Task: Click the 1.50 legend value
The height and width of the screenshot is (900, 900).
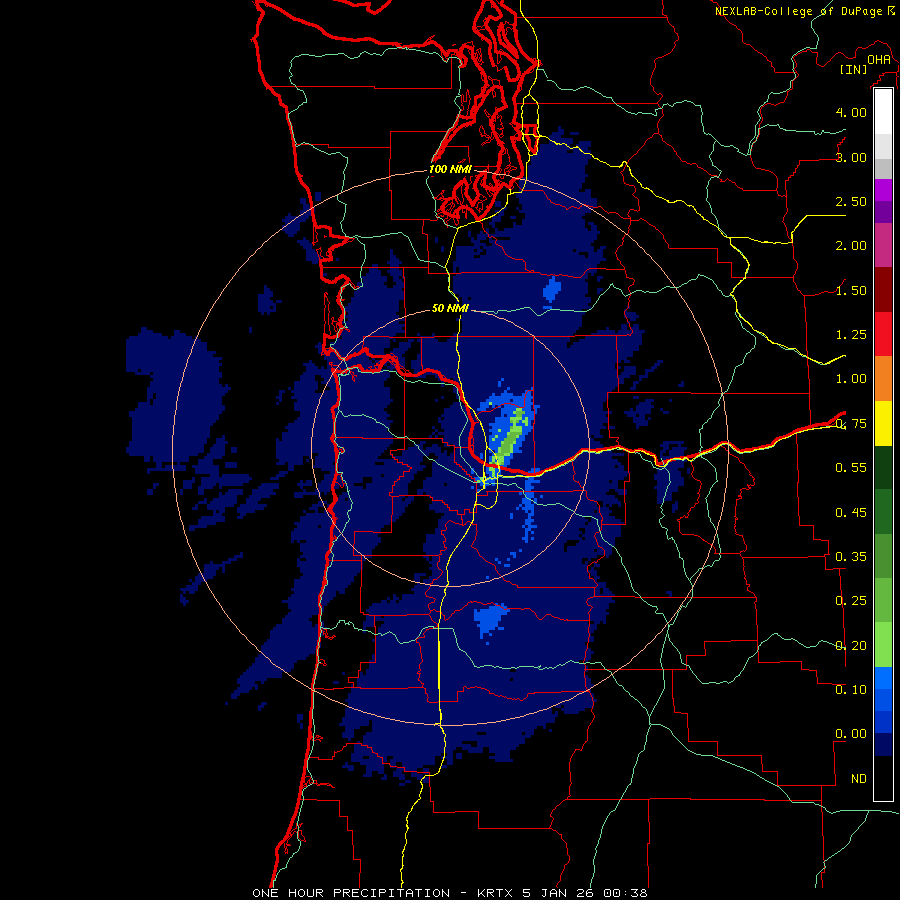Action: pos(851,290)
